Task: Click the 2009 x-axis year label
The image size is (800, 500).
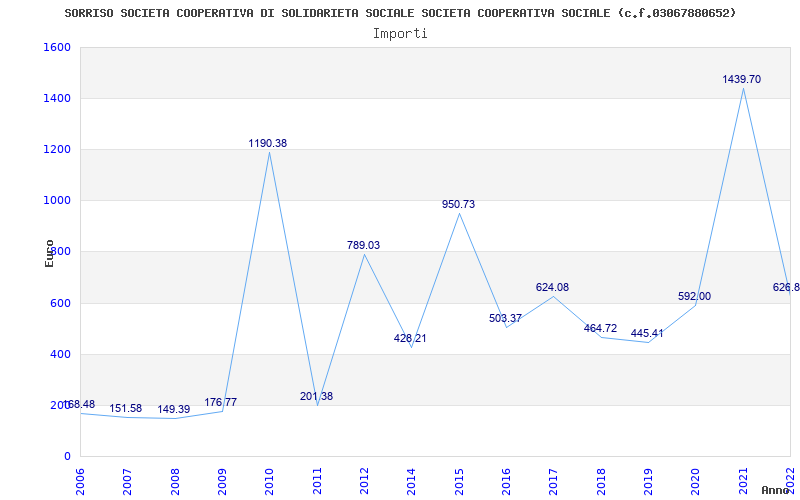Action: click(x=222, y=481)
